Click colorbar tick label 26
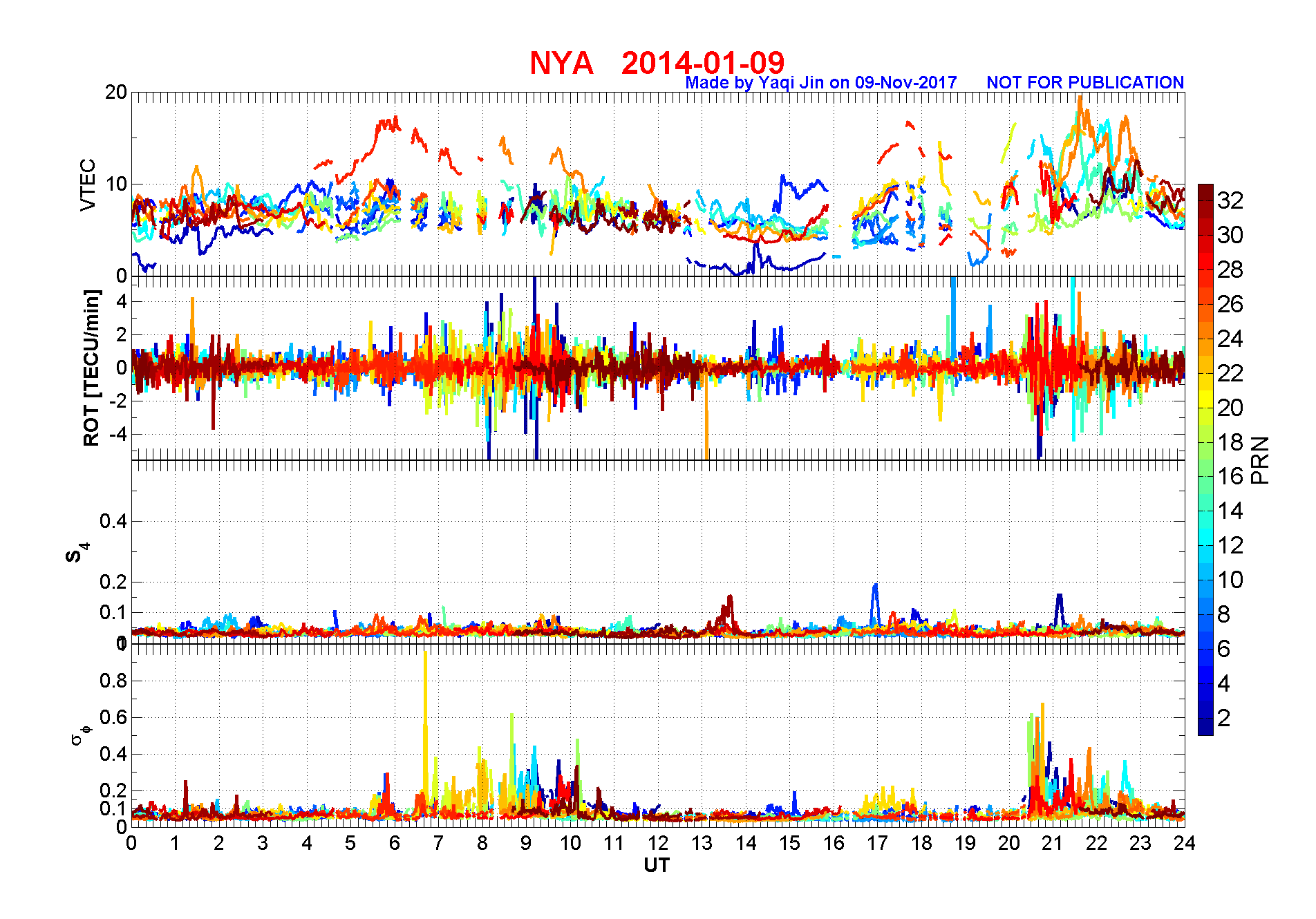 [x=1230, y=304]
